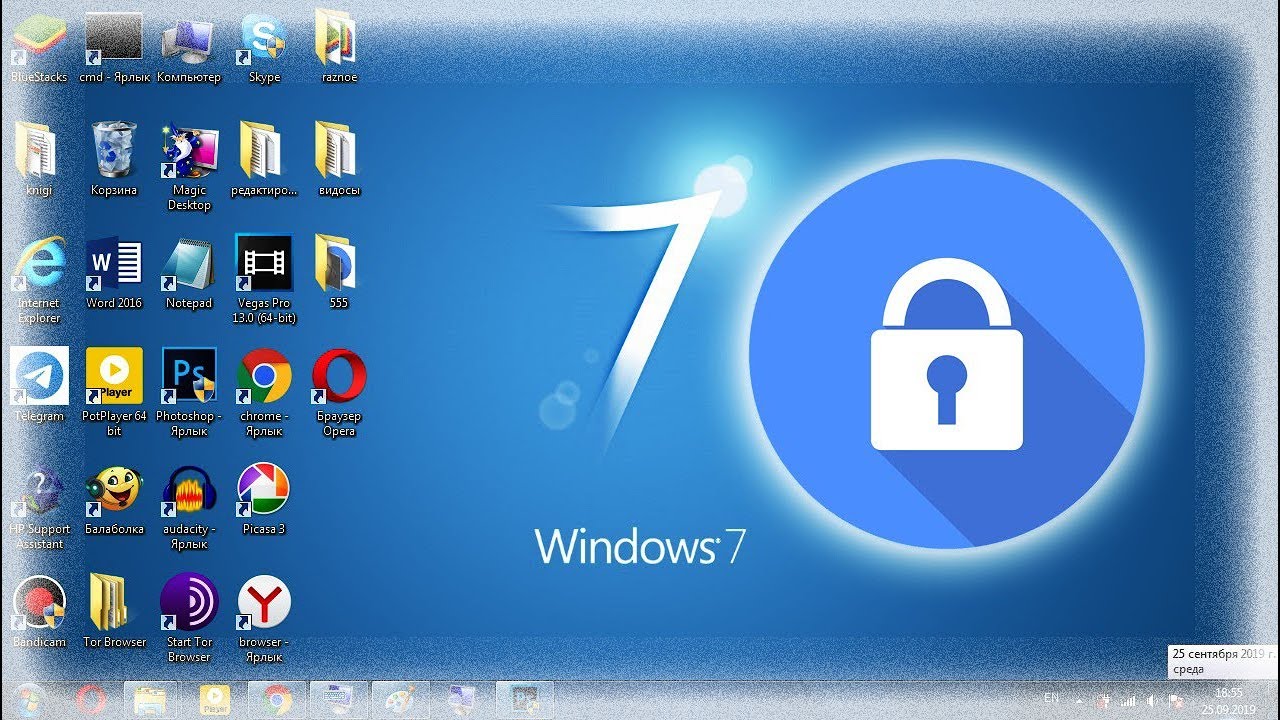Open File Explorer from the taskbar
The width and height of the screenshot is (1280, 720).
(x=150, y=699)
